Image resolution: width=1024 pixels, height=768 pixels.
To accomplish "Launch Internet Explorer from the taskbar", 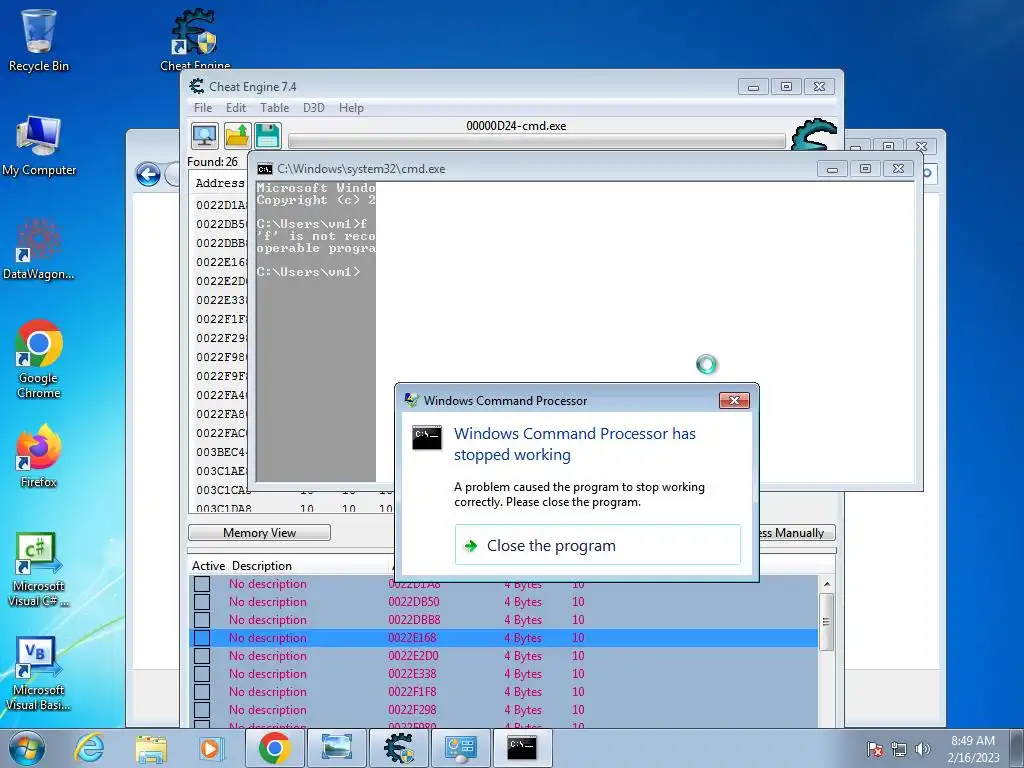I will 89,748.
